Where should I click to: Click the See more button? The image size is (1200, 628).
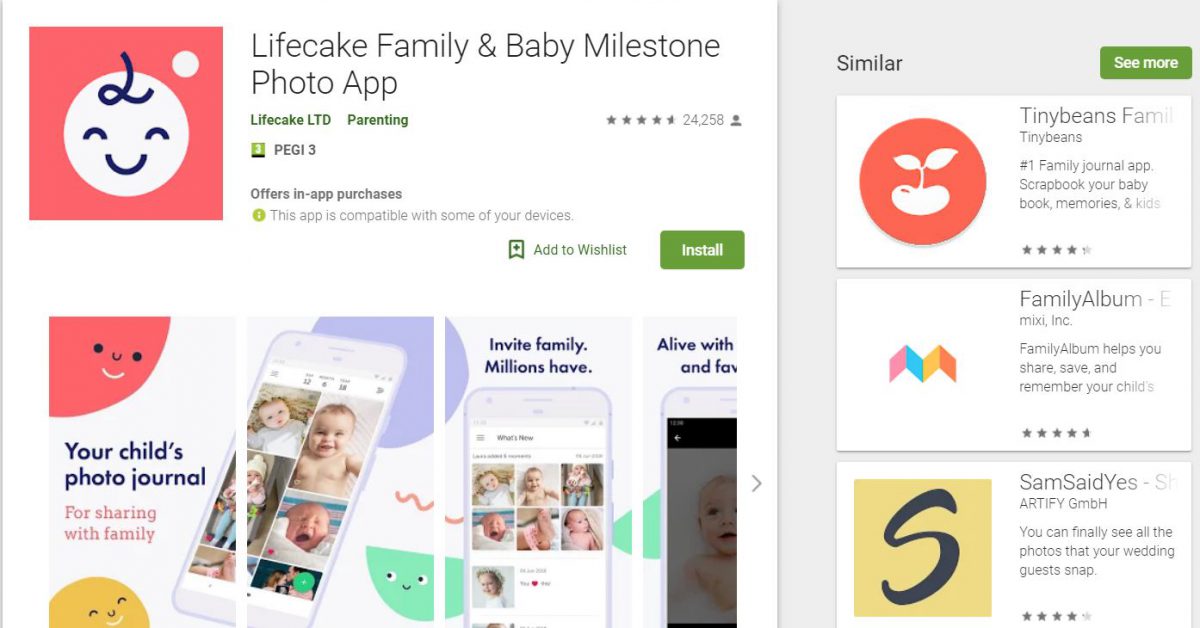pos(1146,62)
